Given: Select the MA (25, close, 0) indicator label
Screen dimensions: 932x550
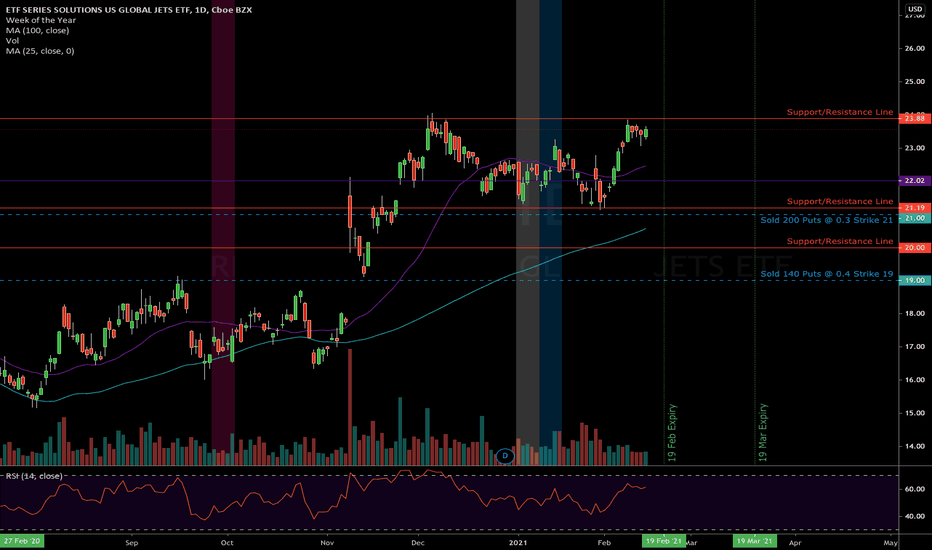Looking at the screenshot, I should [x=40, y=51].
